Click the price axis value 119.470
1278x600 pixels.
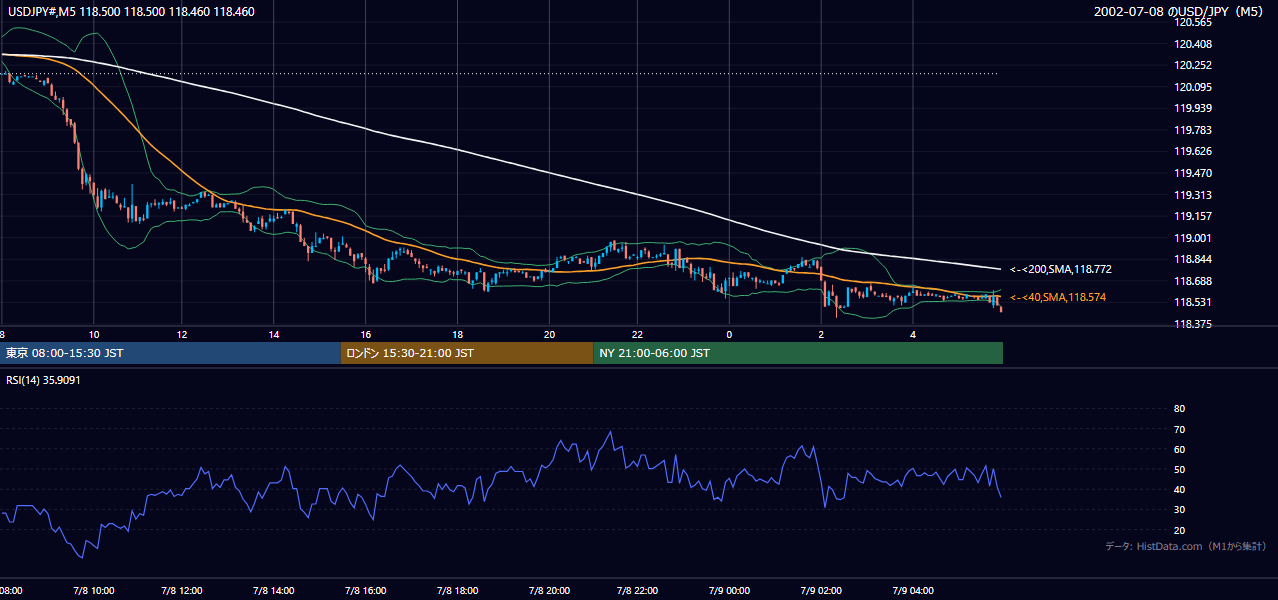coord(1194,173)
